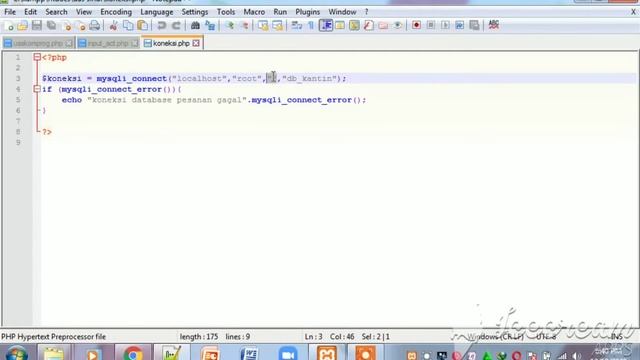Screen dimensions: 640x360
Task: Click the X at the menu bar's right end
Action: [633, 12]
